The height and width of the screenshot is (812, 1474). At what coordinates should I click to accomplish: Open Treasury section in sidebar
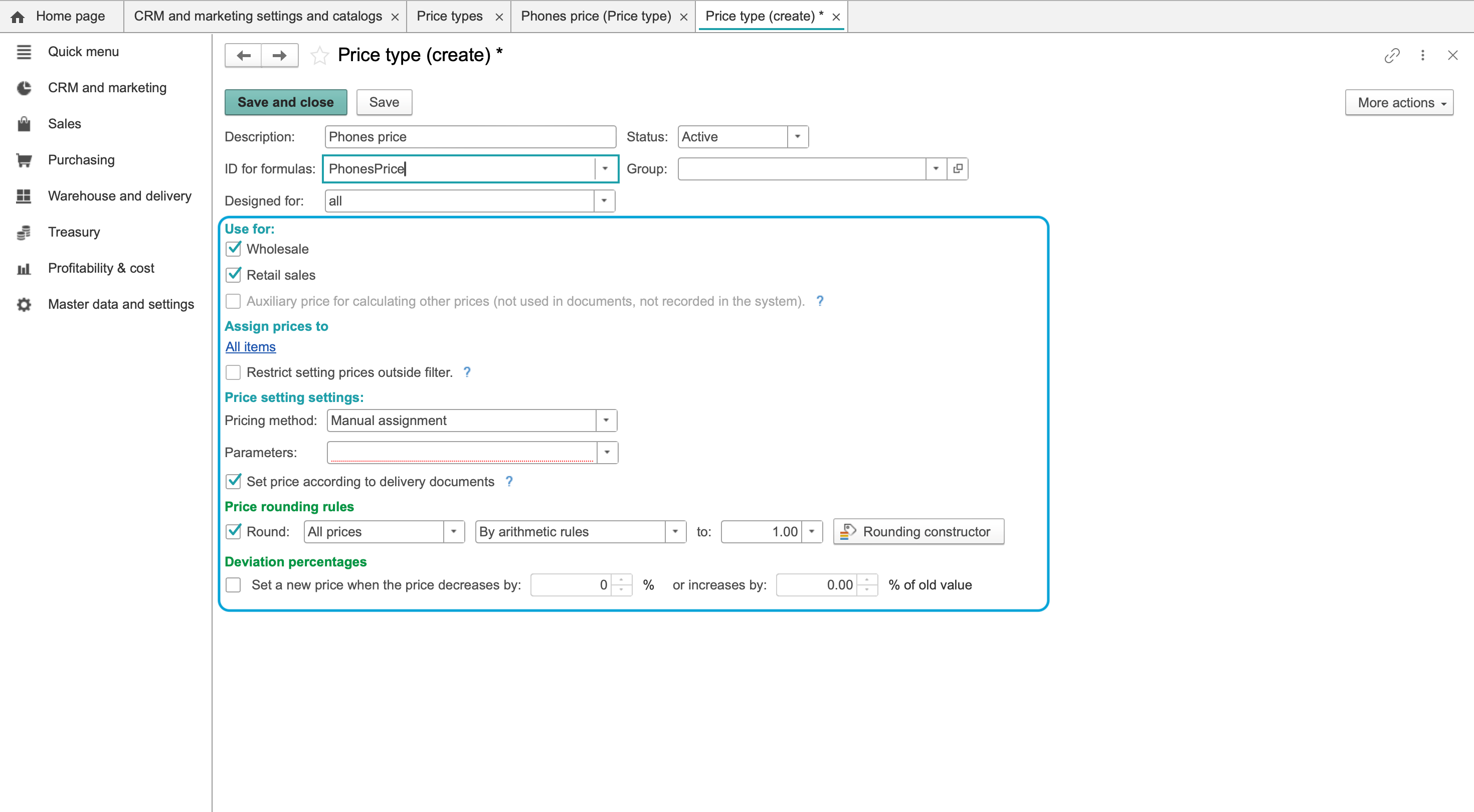tap(74, 233)
